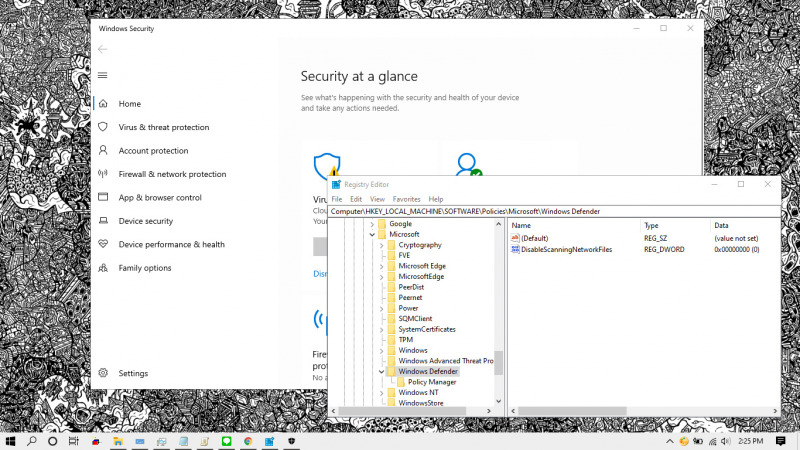Open File Explorer from taskbar
This screenshot has height=450, width=800.
click(118, 441)
